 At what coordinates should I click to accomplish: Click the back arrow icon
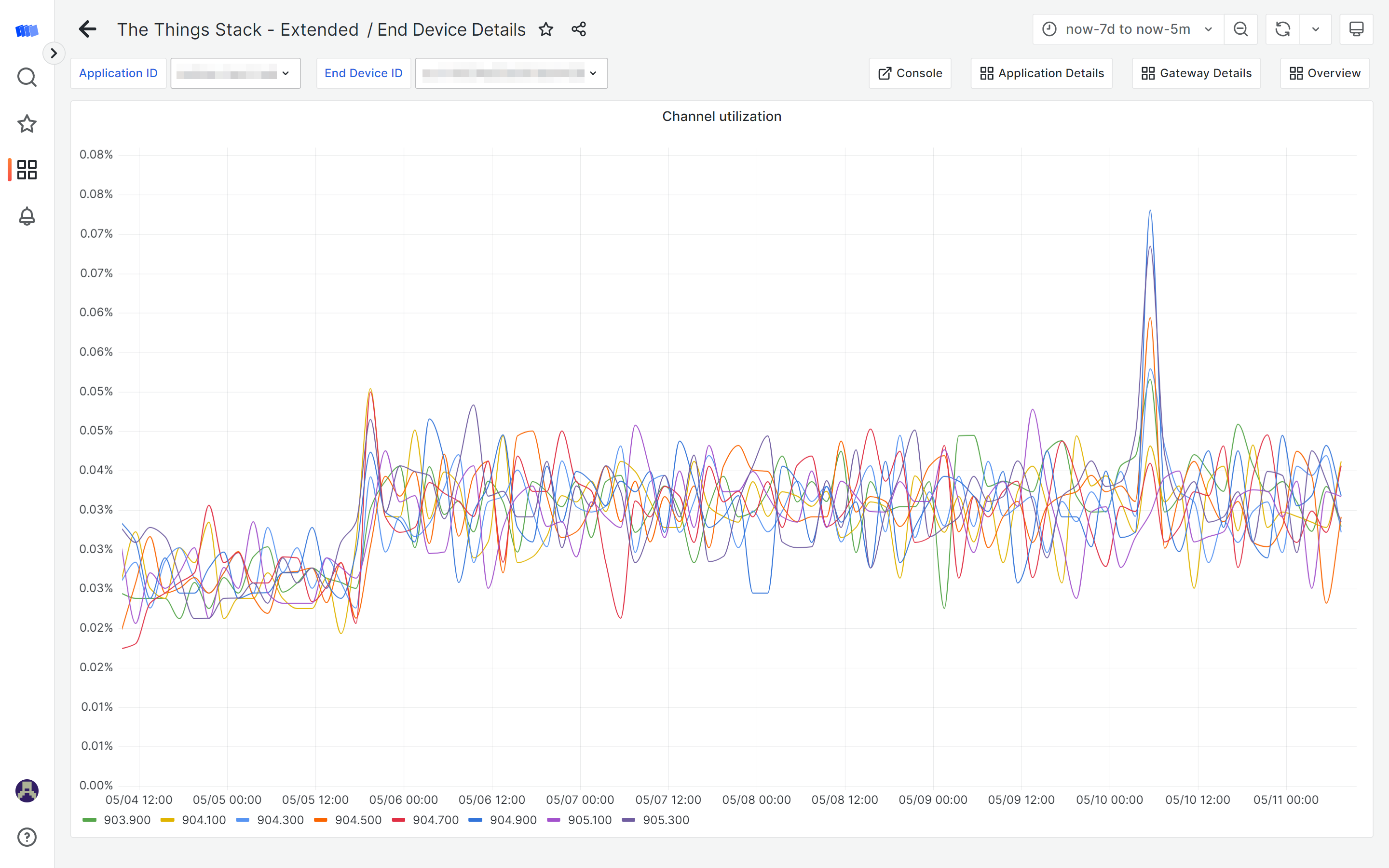pos(87,29)
